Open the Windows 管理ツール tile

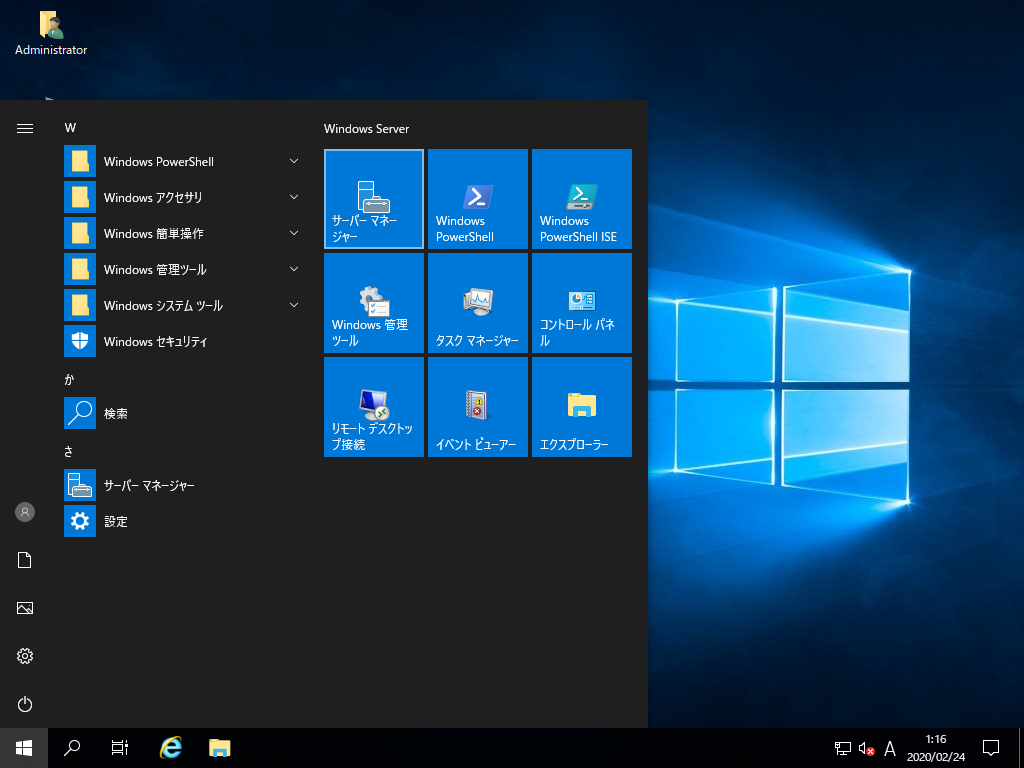tap(374, 302)
